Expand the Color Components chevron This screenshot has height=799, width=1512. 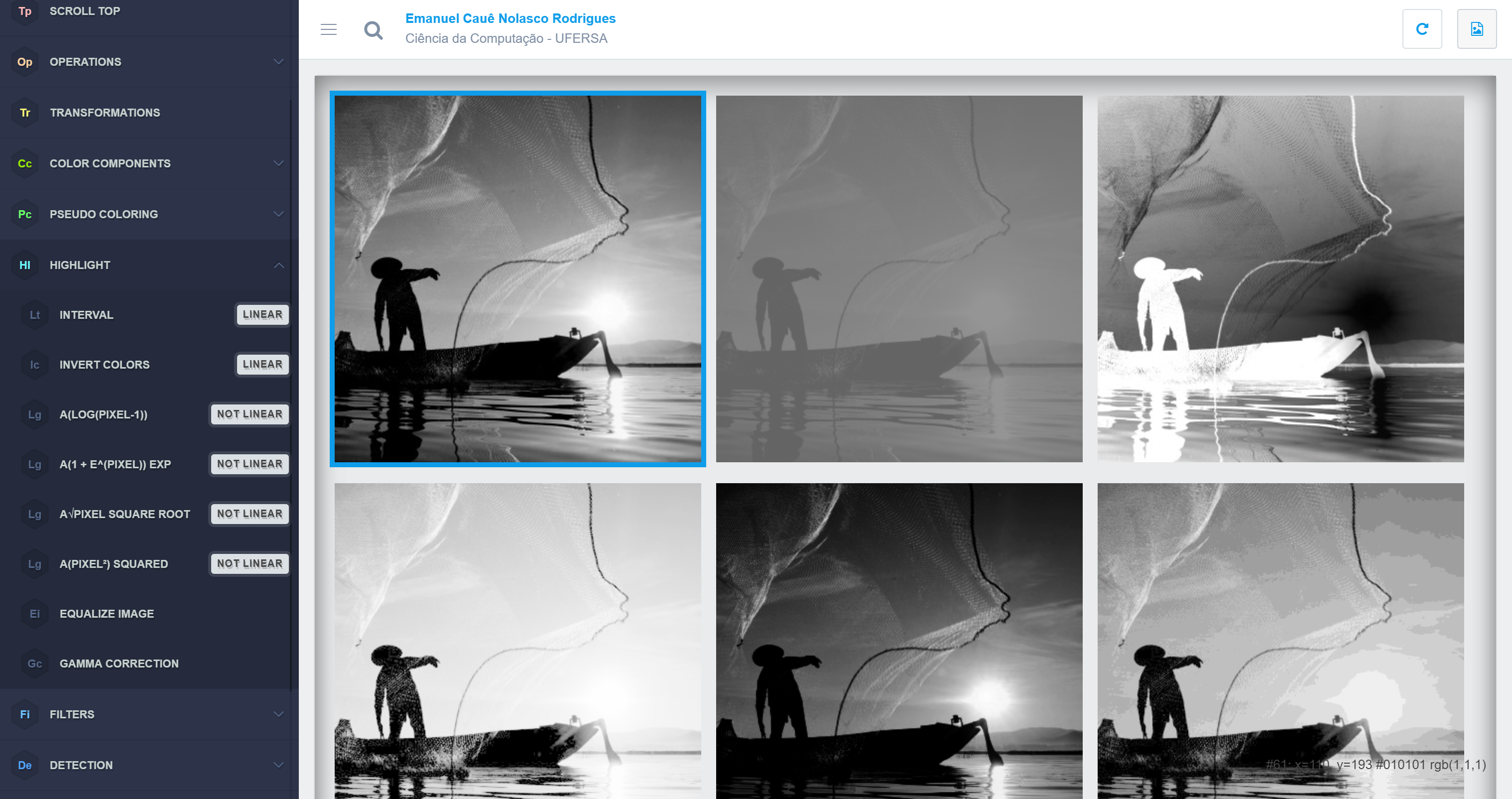[279, 163]
